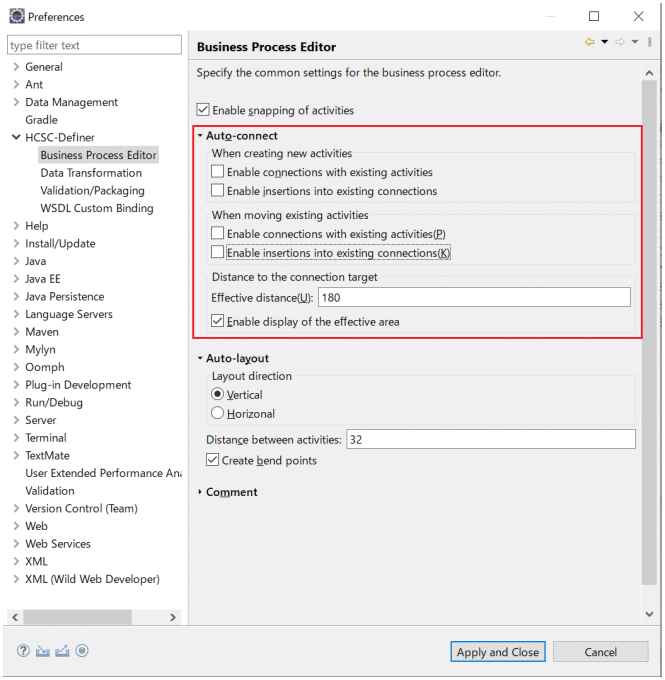
Task: Click the Apply and Close button
Action: pyautogui.click(x=498, y=652)
